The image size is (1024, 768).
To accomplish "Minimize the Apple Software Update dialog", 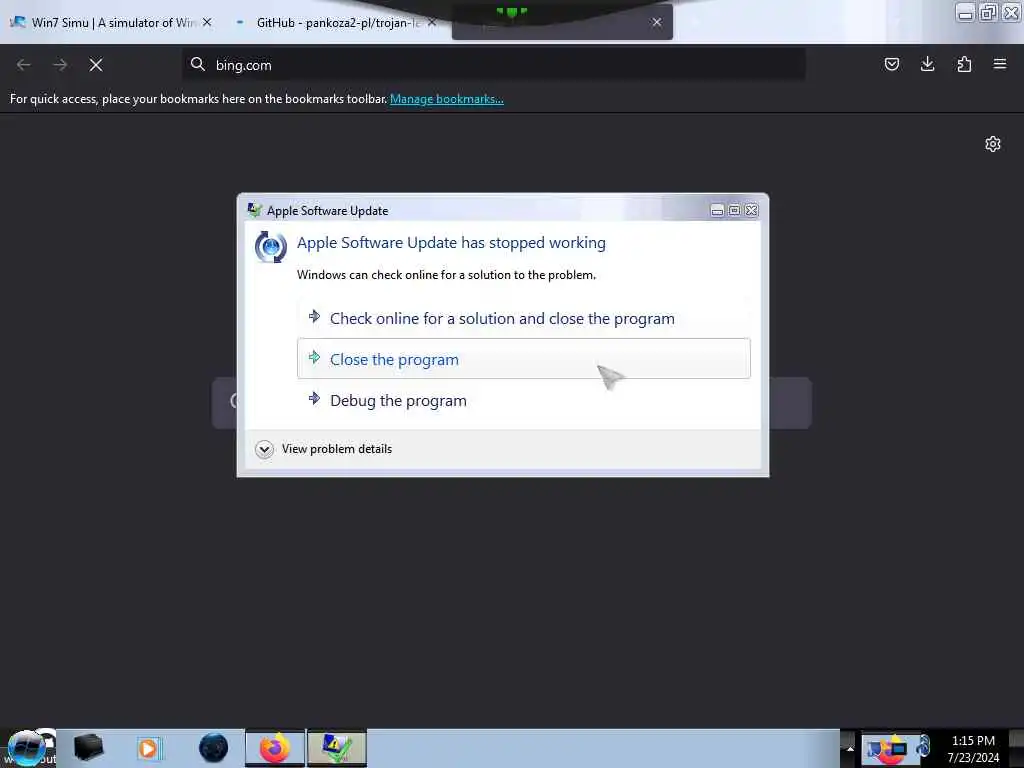I will coord(717,210).
